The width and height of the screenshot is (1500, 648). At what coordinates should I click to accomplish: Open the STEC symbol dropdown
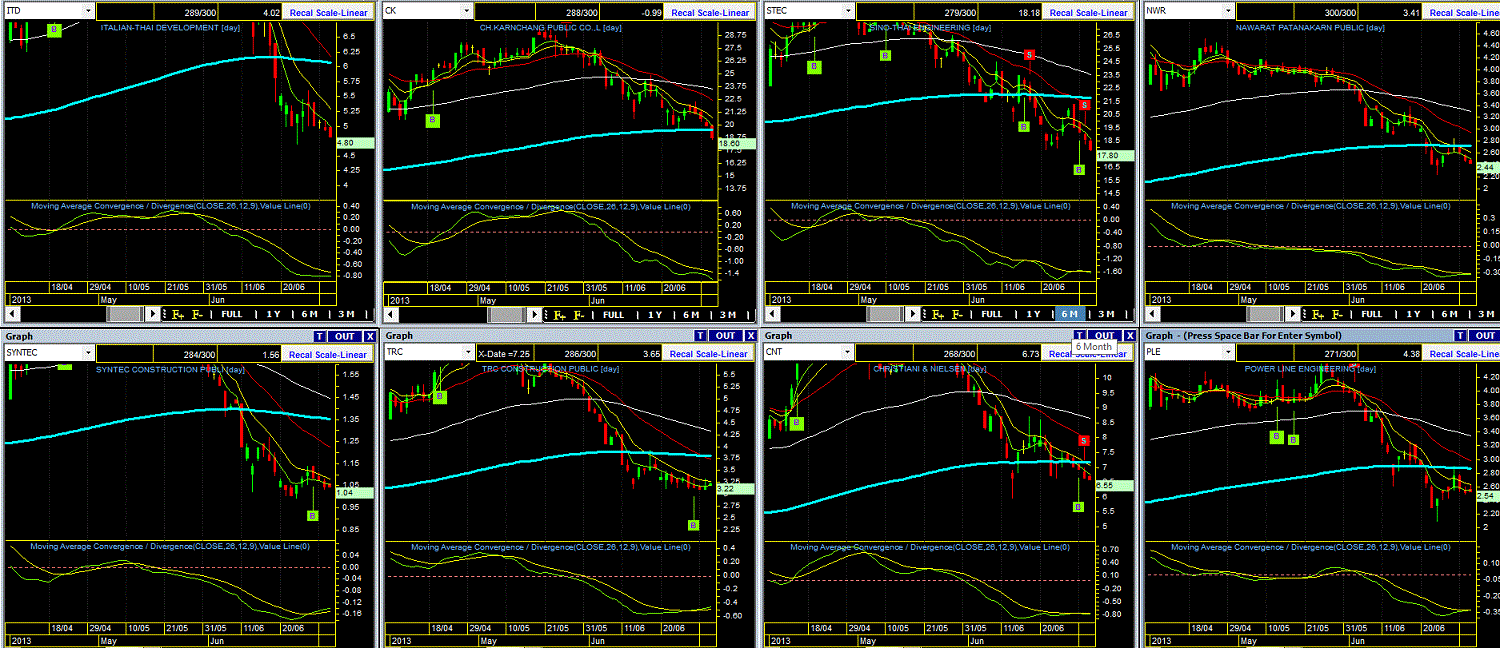click(846, 11)
